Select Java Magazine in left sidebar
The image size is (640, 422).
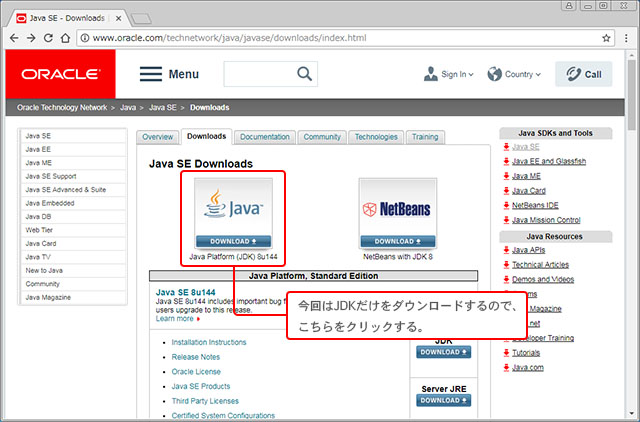coord(73,298)
